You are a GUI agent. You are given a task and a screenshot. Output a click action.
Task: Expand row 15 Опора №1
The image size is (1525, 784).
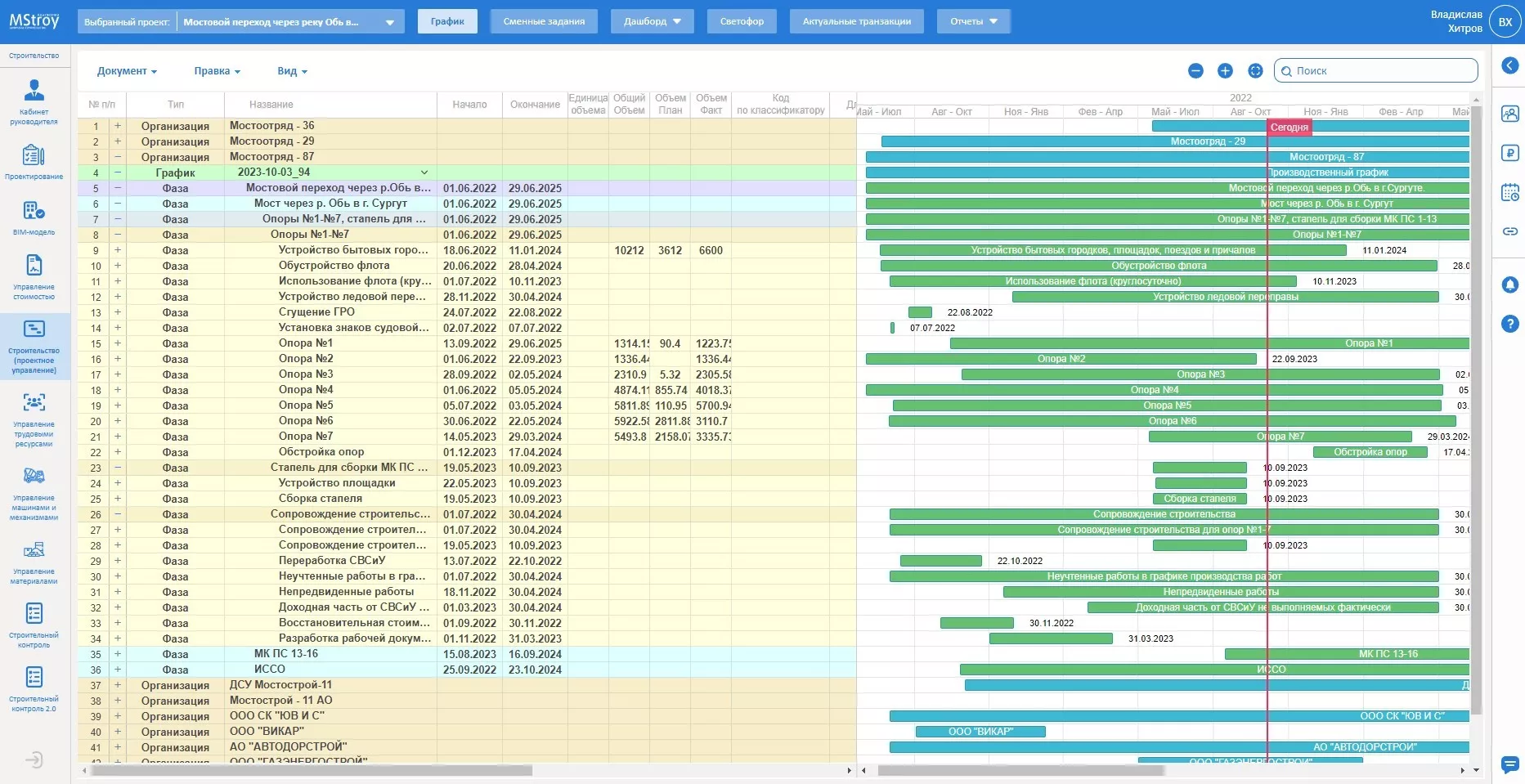click(x=118, y=344)
